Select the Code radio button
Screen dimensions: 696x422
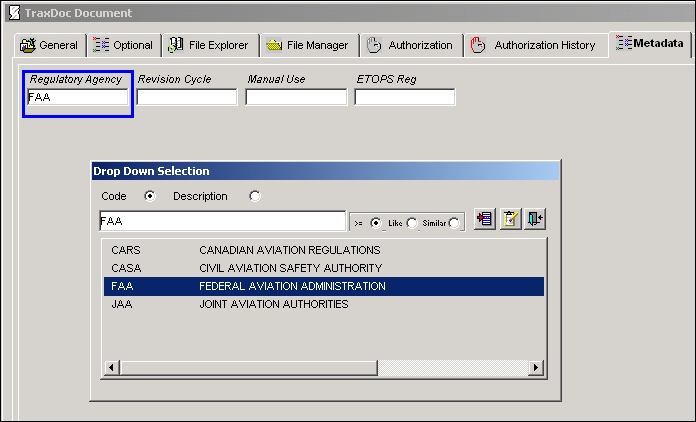tap(150, 196)
